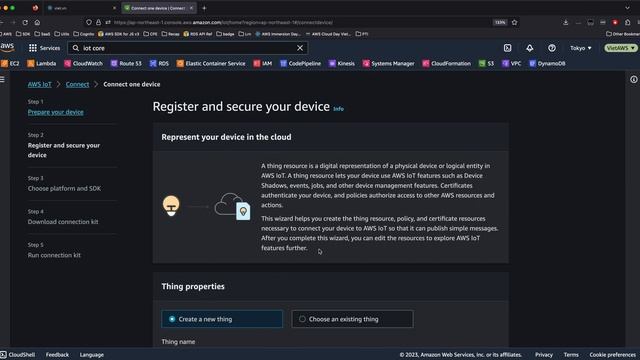Click 'Download connection kit' step text
640x360 pixels.
click(63, 222)
